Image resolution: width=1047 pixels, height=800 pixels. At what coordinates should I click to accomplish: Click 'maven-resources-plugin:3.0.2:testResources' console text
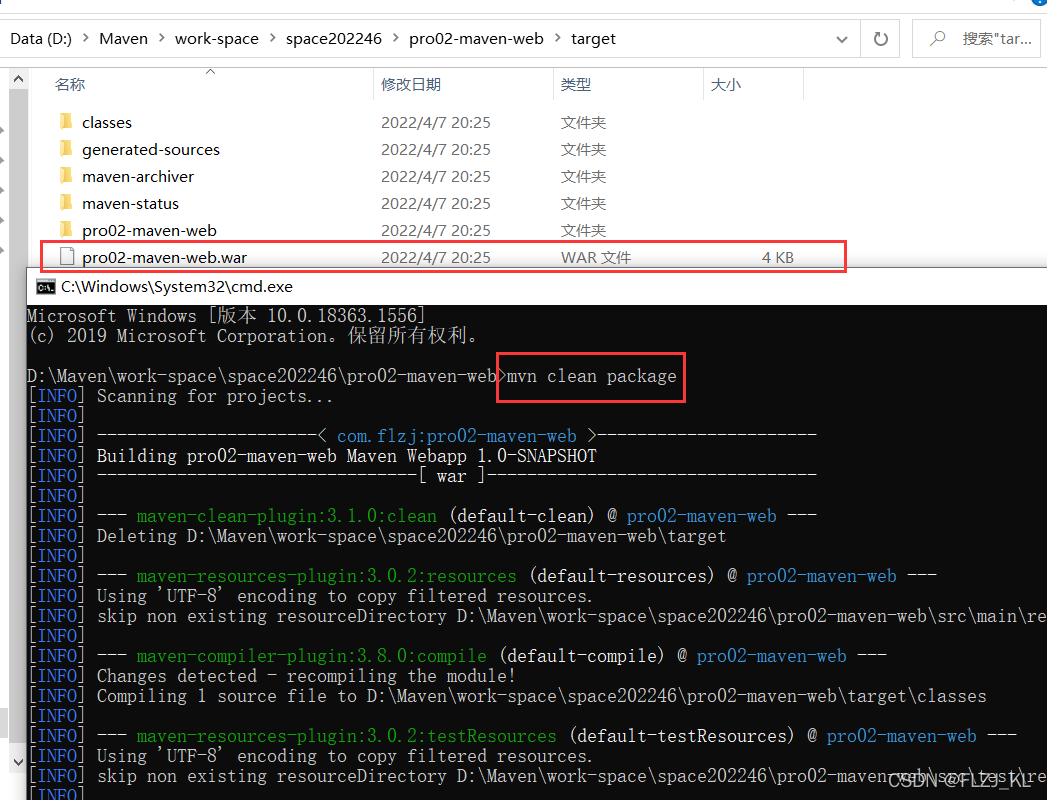click(347, 736)
